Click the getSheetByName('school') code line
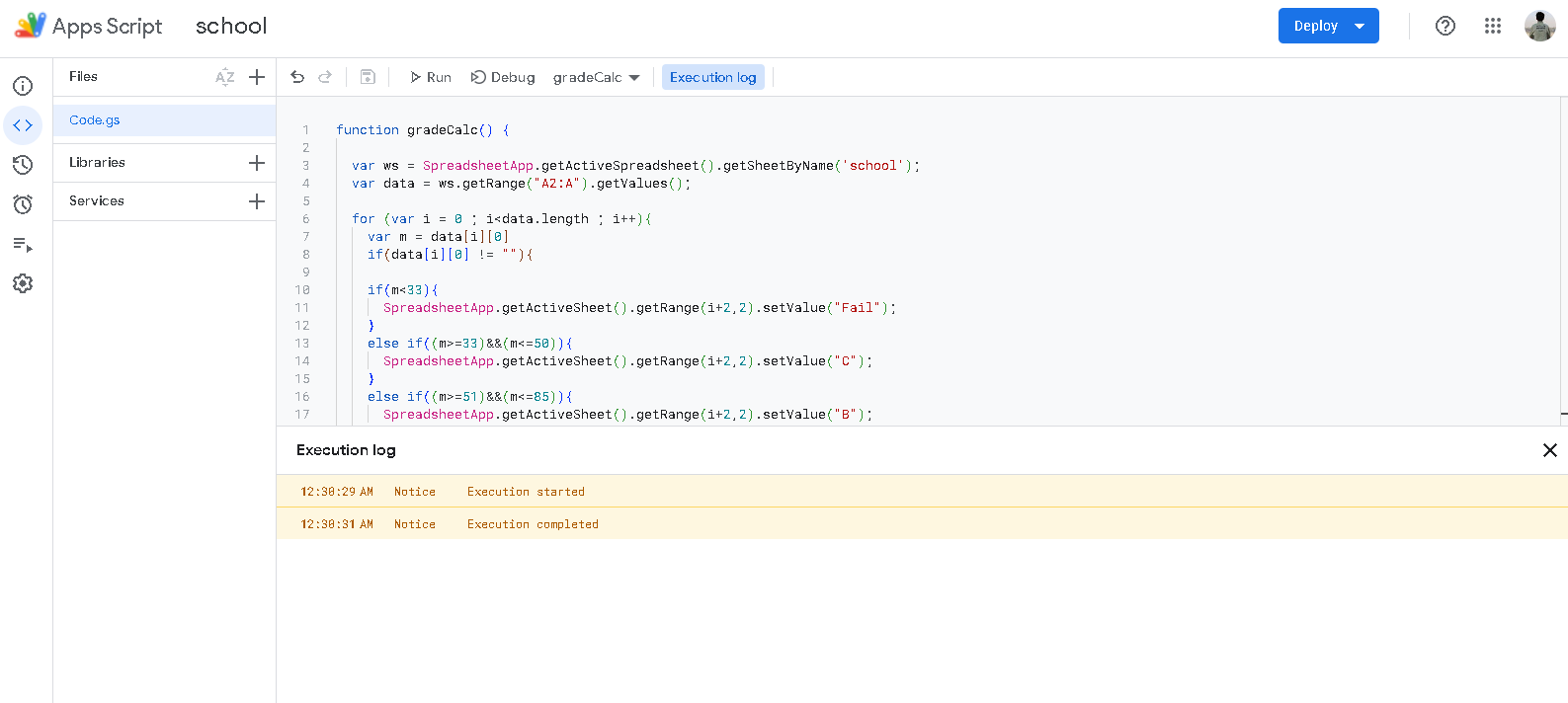The image size is (1568, 703). (x=636, y=166)
